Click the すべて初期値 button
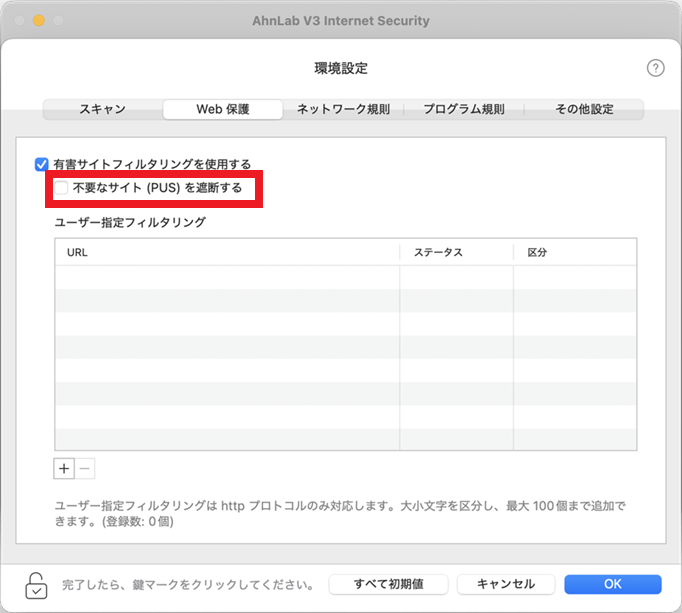The height and width of the screenshot is (613, 682). (x=388, y=584)
